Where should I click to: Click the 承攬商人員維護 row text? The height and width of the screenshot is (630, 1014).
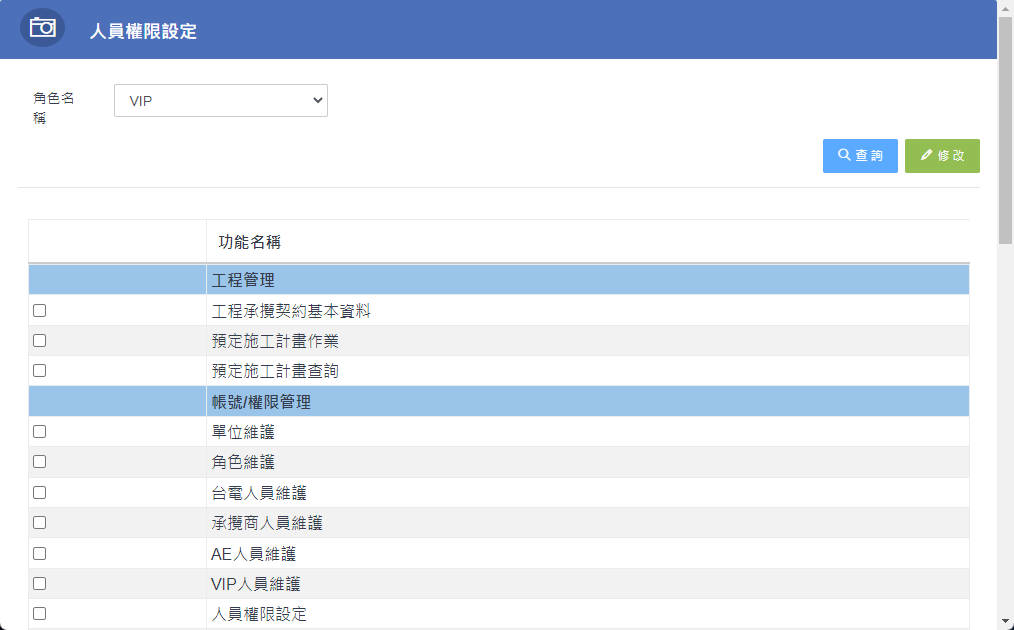[x=267, y=523]
